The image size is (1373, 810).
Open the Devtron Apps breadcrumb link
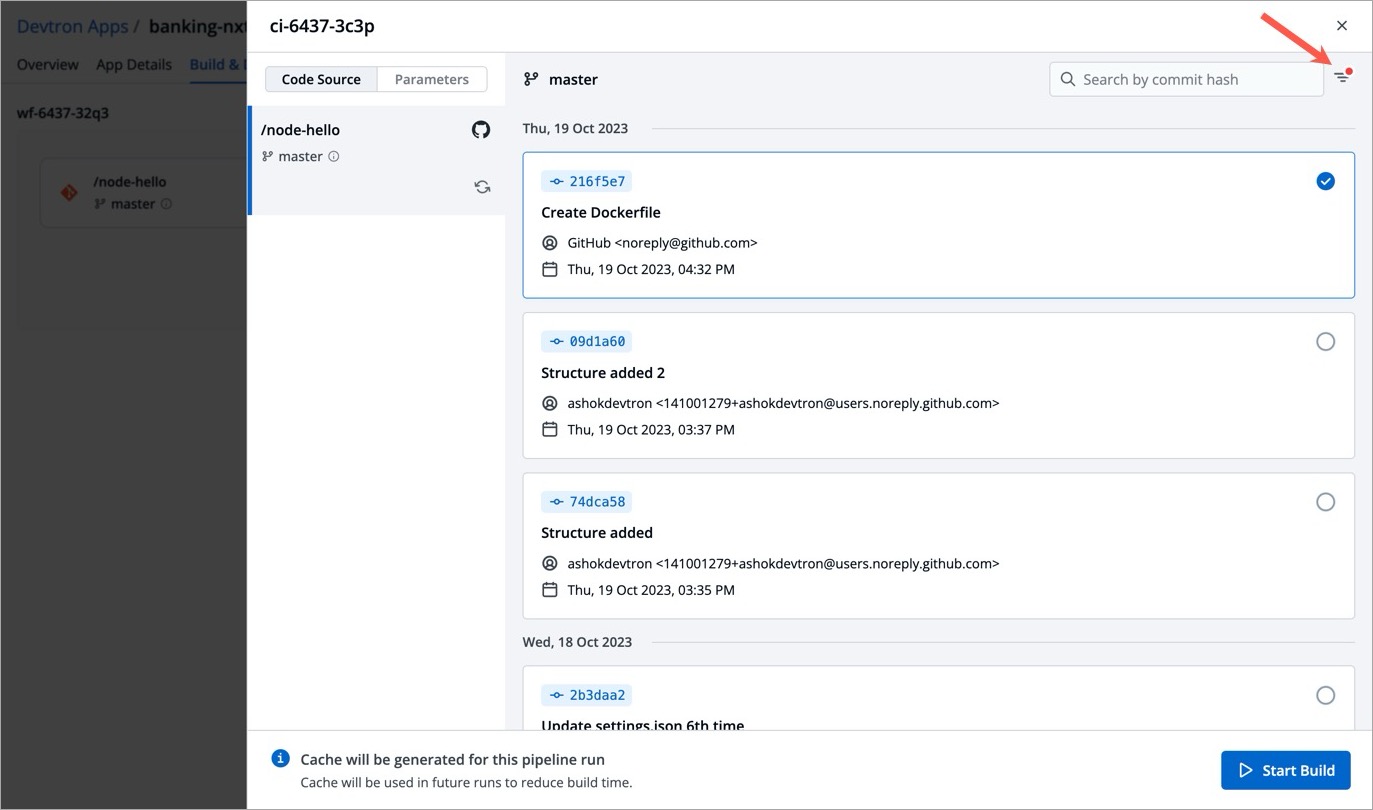click(x=72, y=26)
